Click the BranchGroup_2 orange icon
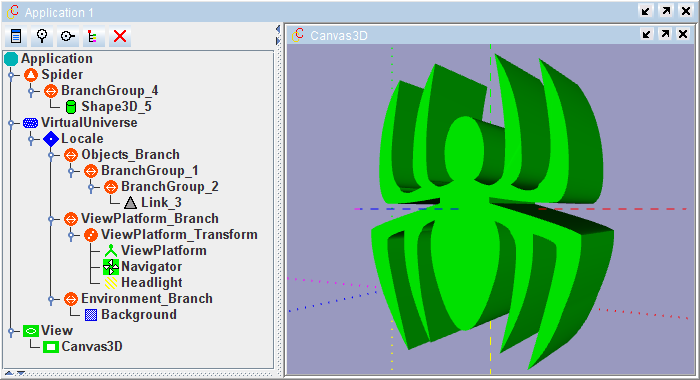The width and height of the screenshot is (700, 380). coord(111,187)
